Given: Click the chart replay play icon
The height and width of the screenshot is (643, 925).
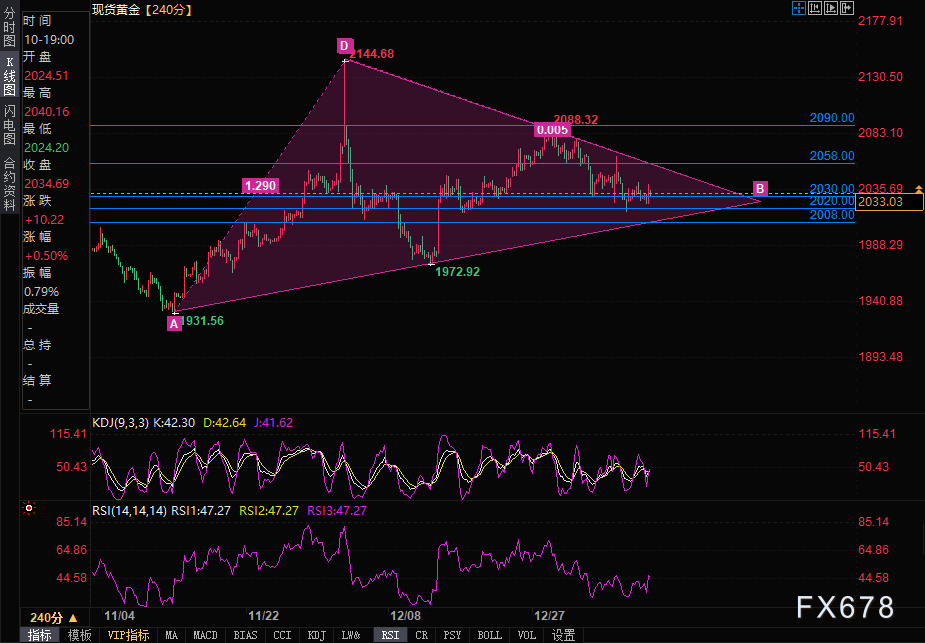Looking at the screenshot, I should [831, 9].
